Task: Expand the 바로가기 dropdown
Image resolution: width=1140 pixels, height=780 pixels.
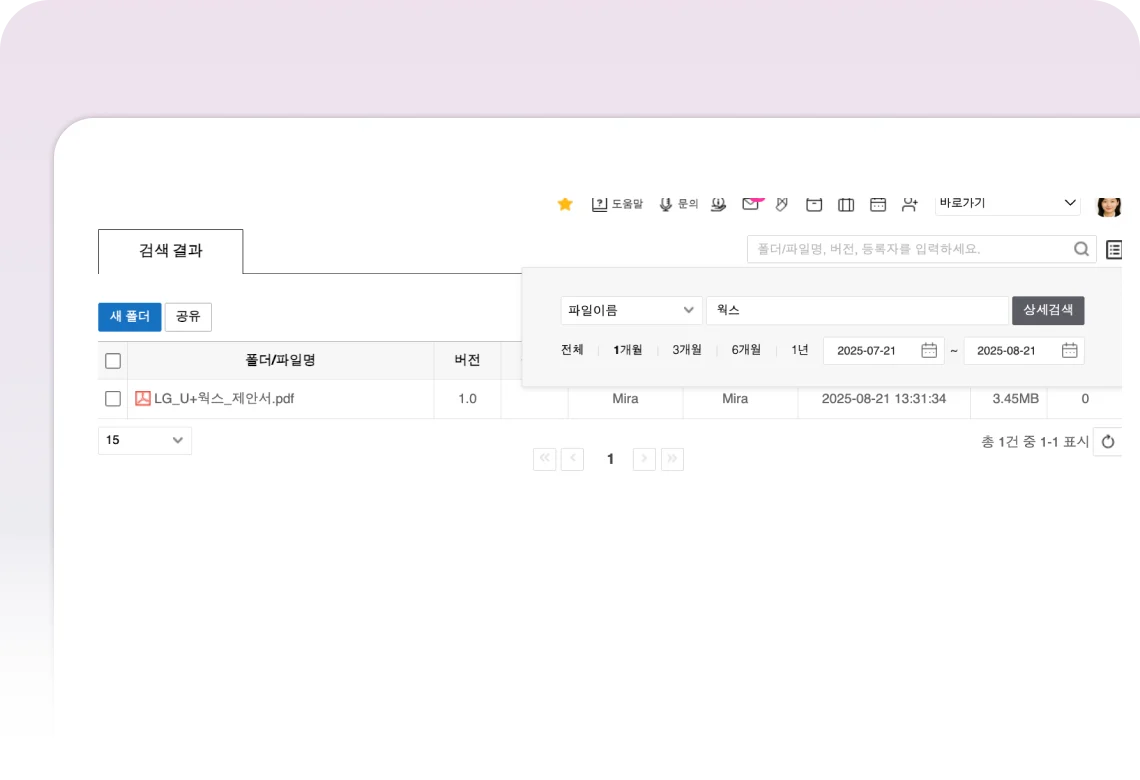Action: coord(1007,203)
